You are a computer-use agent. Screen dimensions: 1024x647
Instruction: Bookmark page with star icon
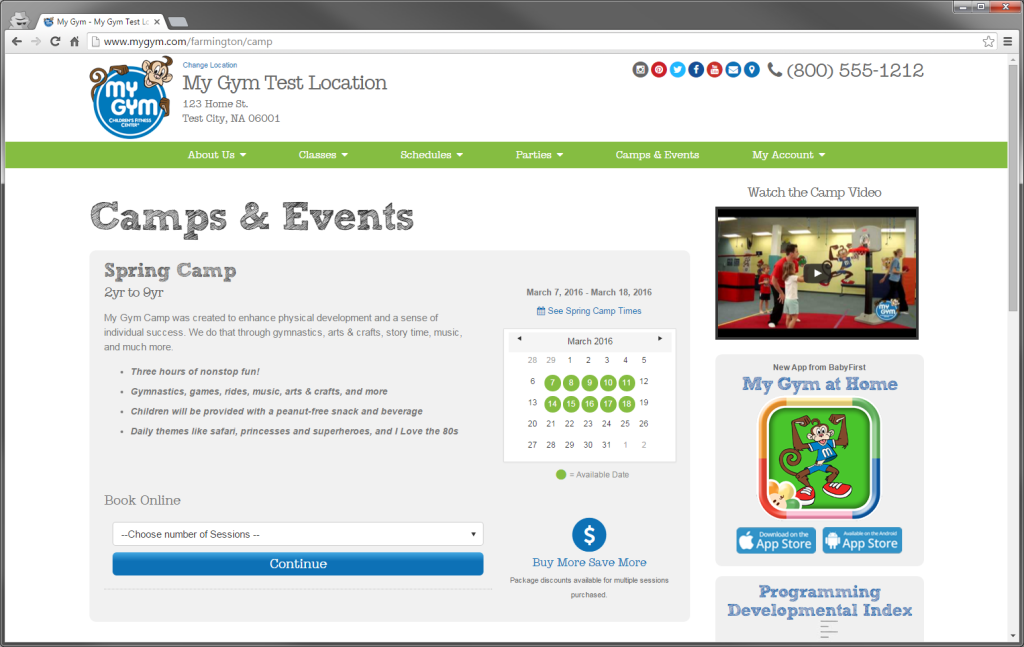988,42
